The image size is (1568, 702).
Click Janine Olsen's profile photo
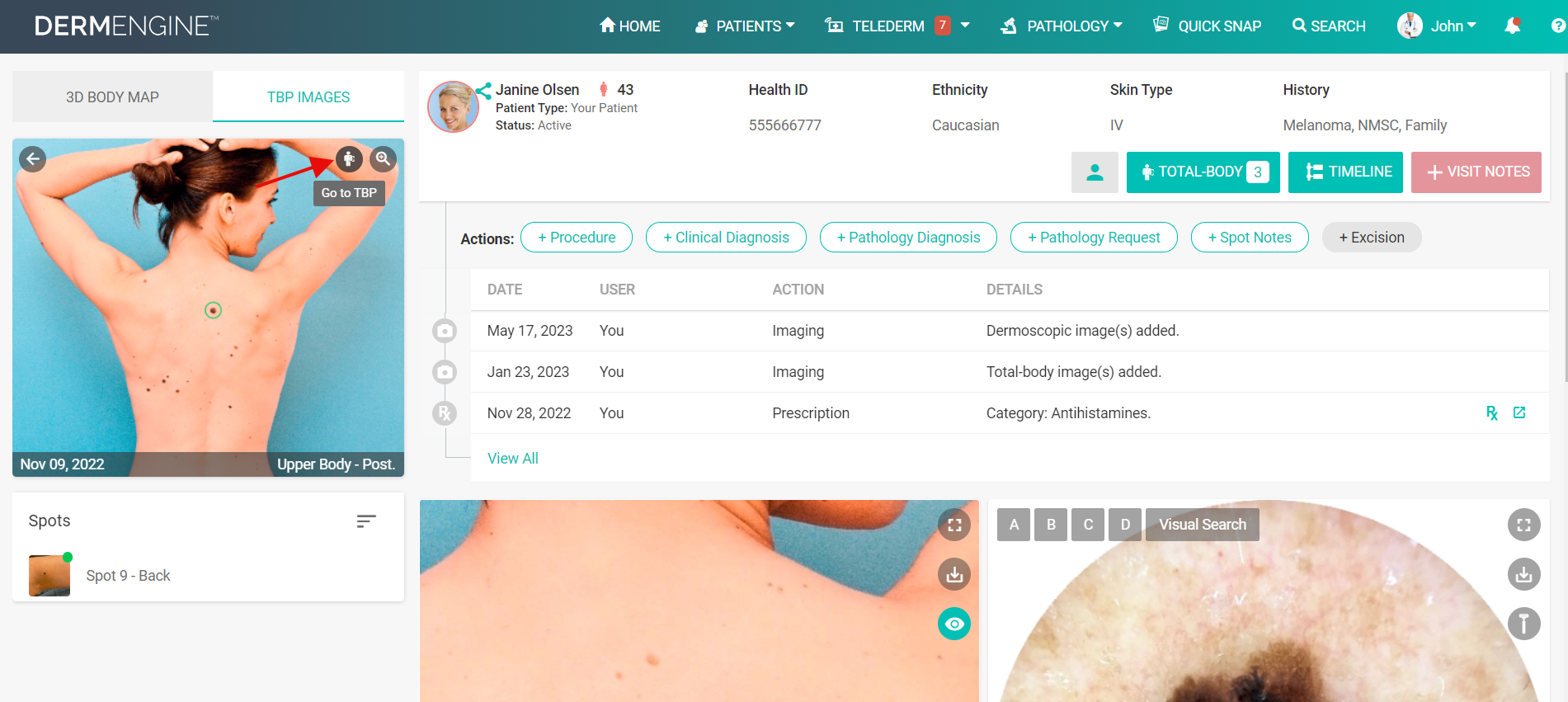(x=453, y=106)
